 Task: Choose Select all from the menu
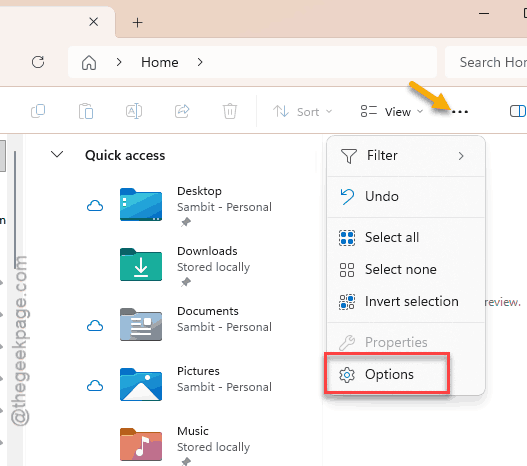pos(406,238)
